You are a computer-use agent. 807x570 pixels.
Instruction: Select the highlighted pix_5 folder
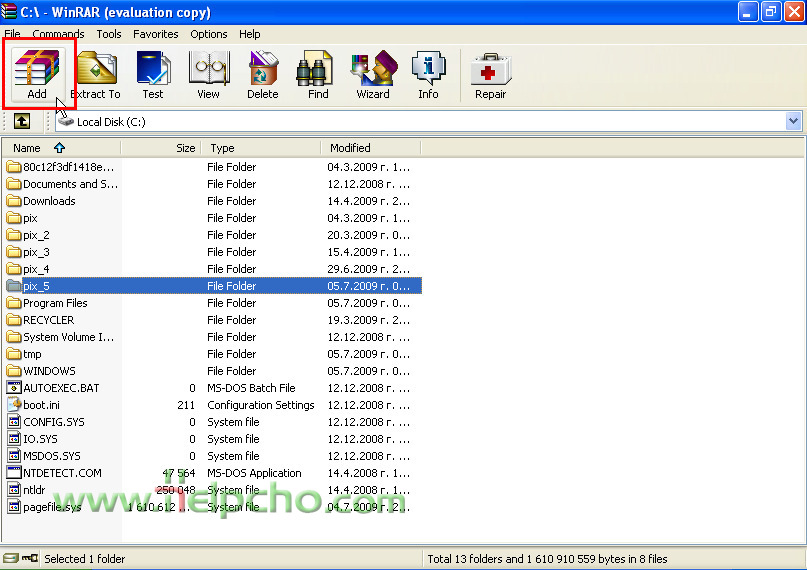[x=212, y=286]
